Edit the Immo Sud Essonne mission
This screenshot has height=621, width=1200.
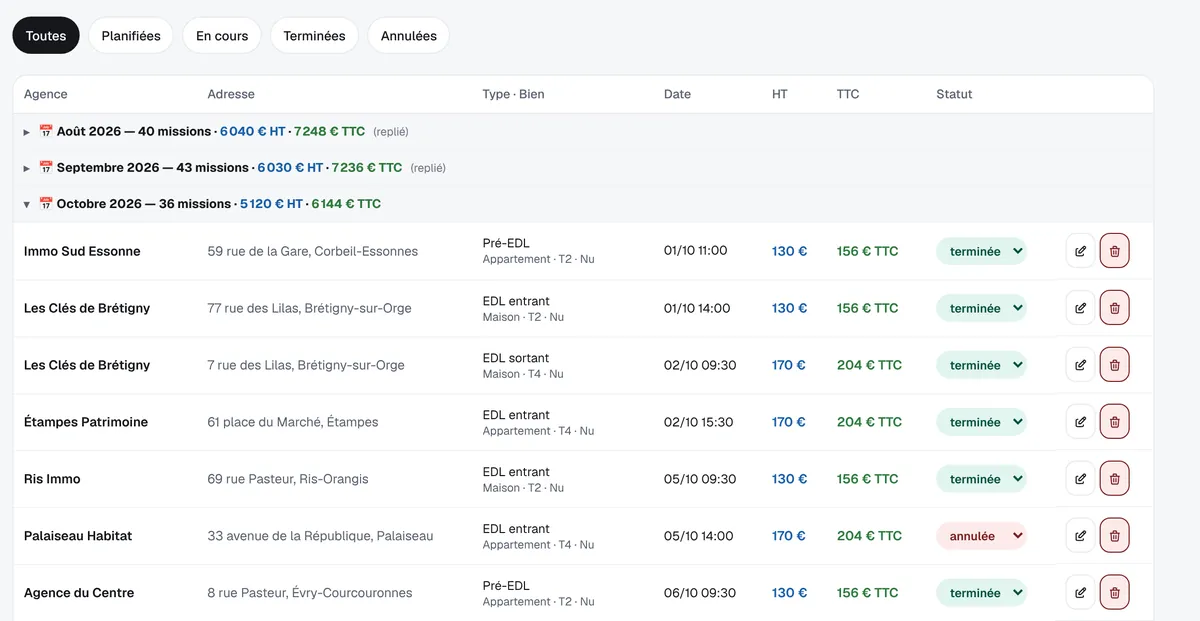[x=1080, y=251]
